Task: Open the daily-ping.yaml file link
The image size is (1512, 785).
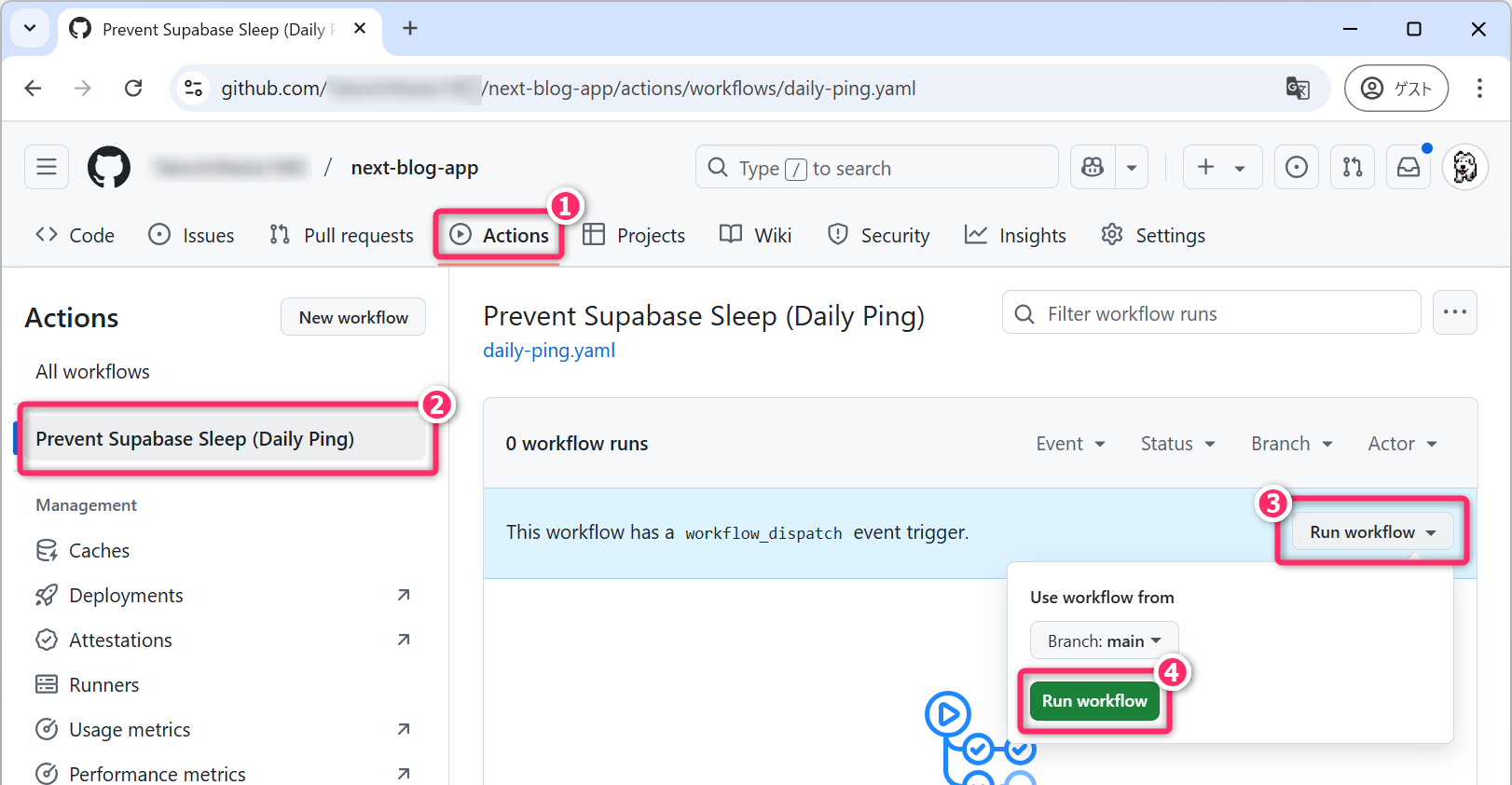Action: (x=549, y=351)
